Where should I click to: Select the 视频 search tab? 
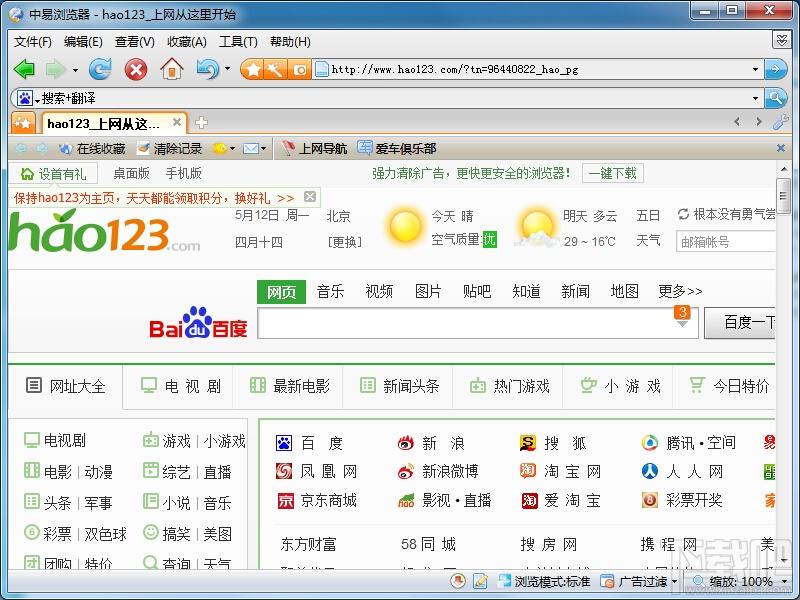pyautogui.click(x=379, y=291)
